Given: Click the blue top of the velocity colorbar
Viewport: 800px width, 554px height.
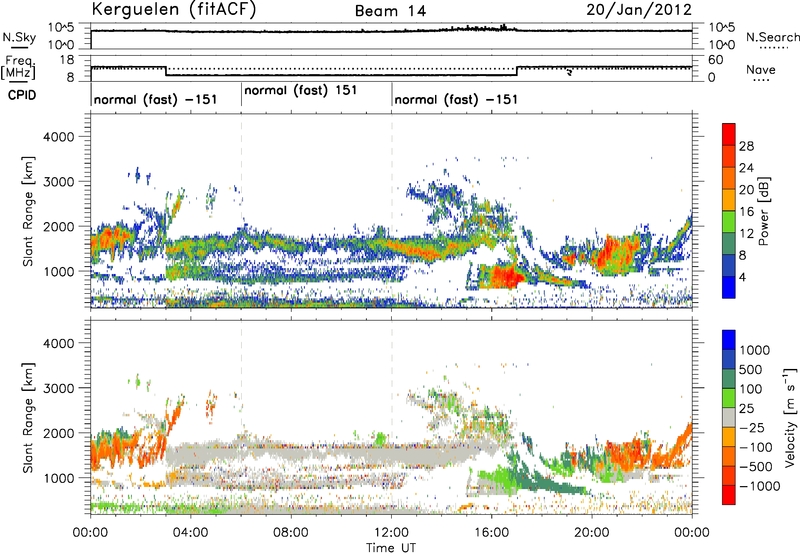Looking at the screenshot, I should [x=729, y=340].
